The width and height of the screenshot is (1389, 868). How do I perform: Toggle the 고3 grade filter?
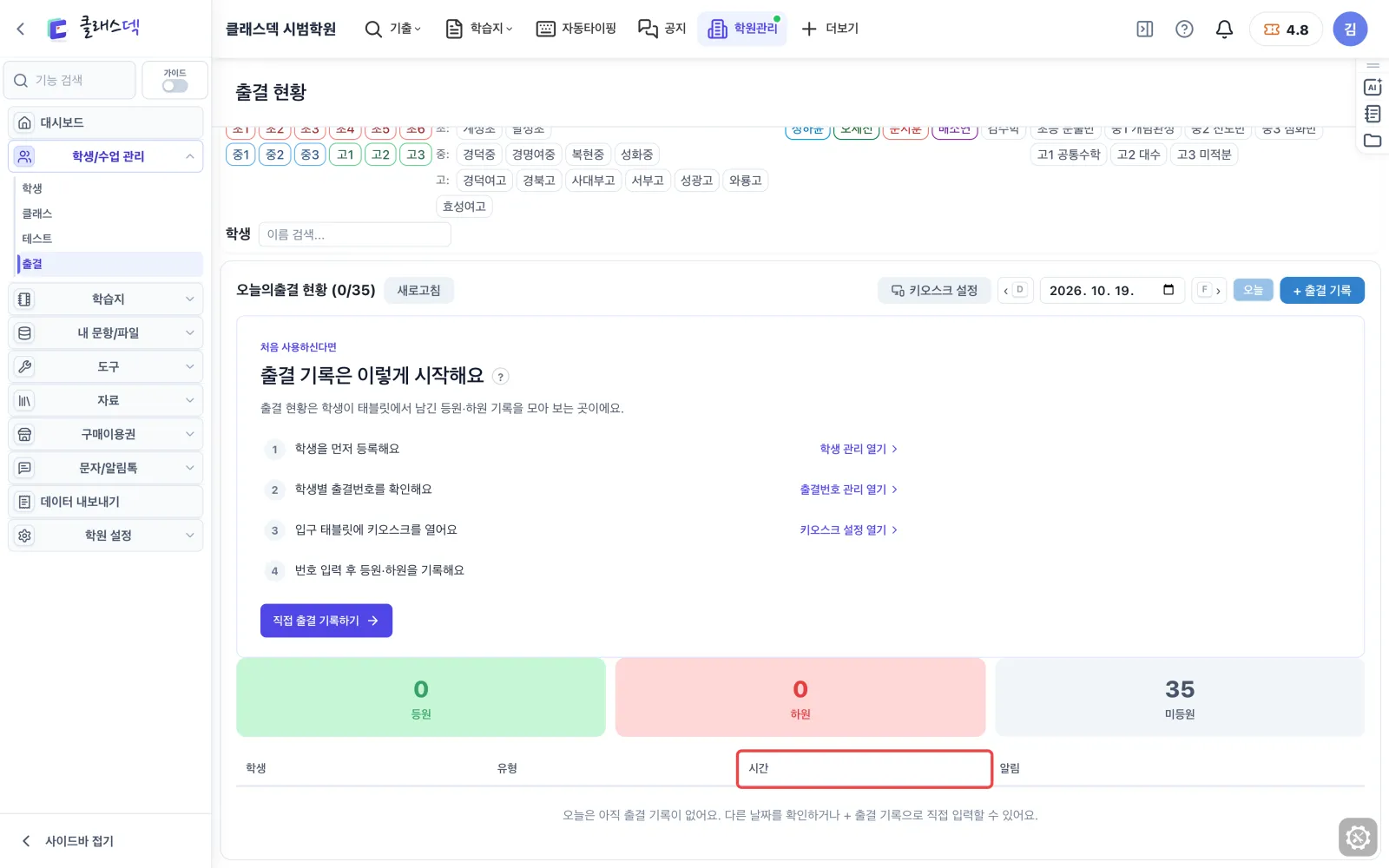pyautogui.click(x=416, y=155)
